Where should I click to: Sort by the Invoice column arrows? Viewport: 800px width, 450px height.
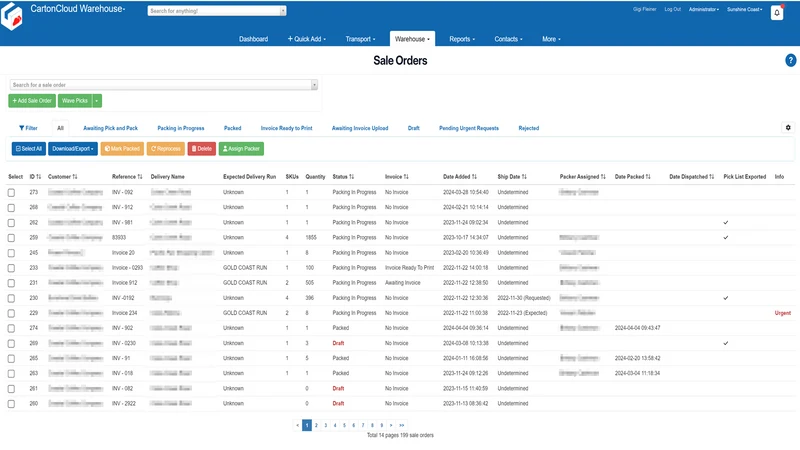[x=406, y=177]
